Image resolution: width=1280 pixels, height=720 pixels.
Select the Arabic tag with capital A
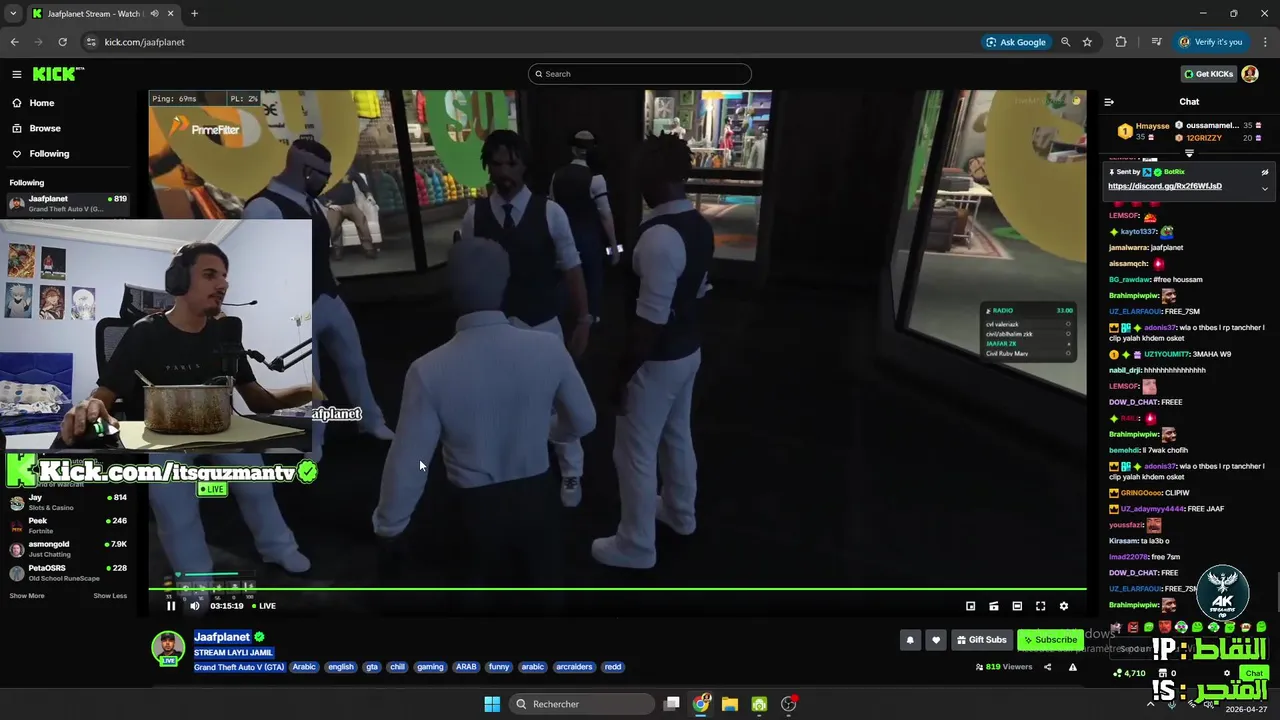coord(304,667)
